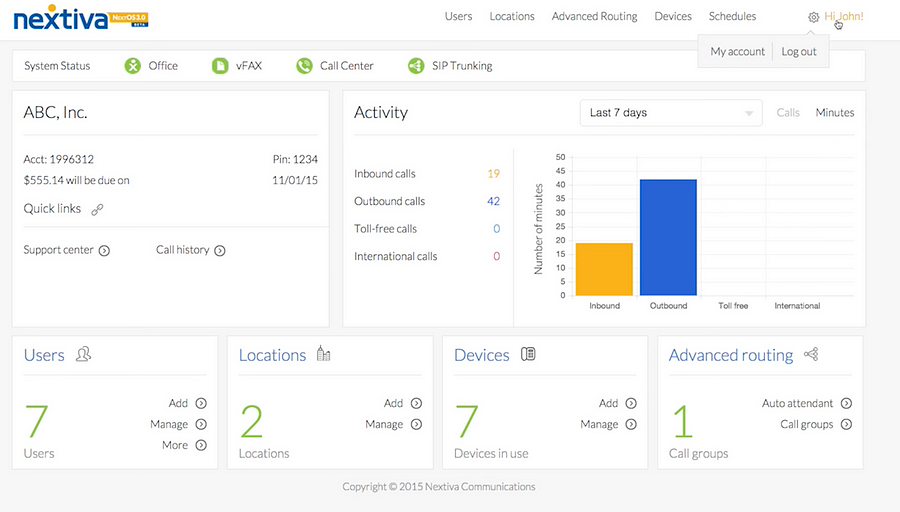The height and width of the screenshot is (512, 900).
Task: Open the Call history link
Action: click(183, 250)
